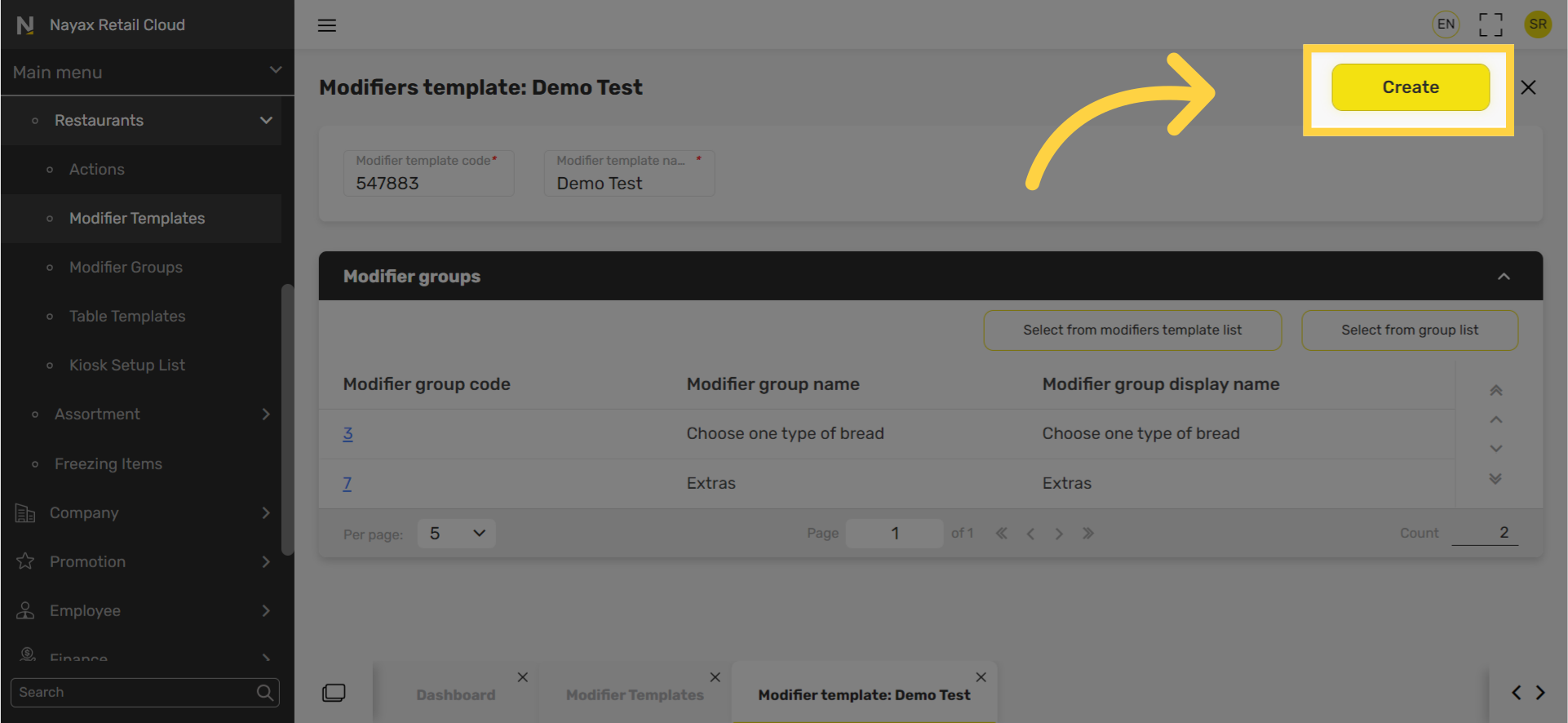The image size is (1568, 723).
Task: Collapse the Modifier groups panel
Action: [1503, 277]
